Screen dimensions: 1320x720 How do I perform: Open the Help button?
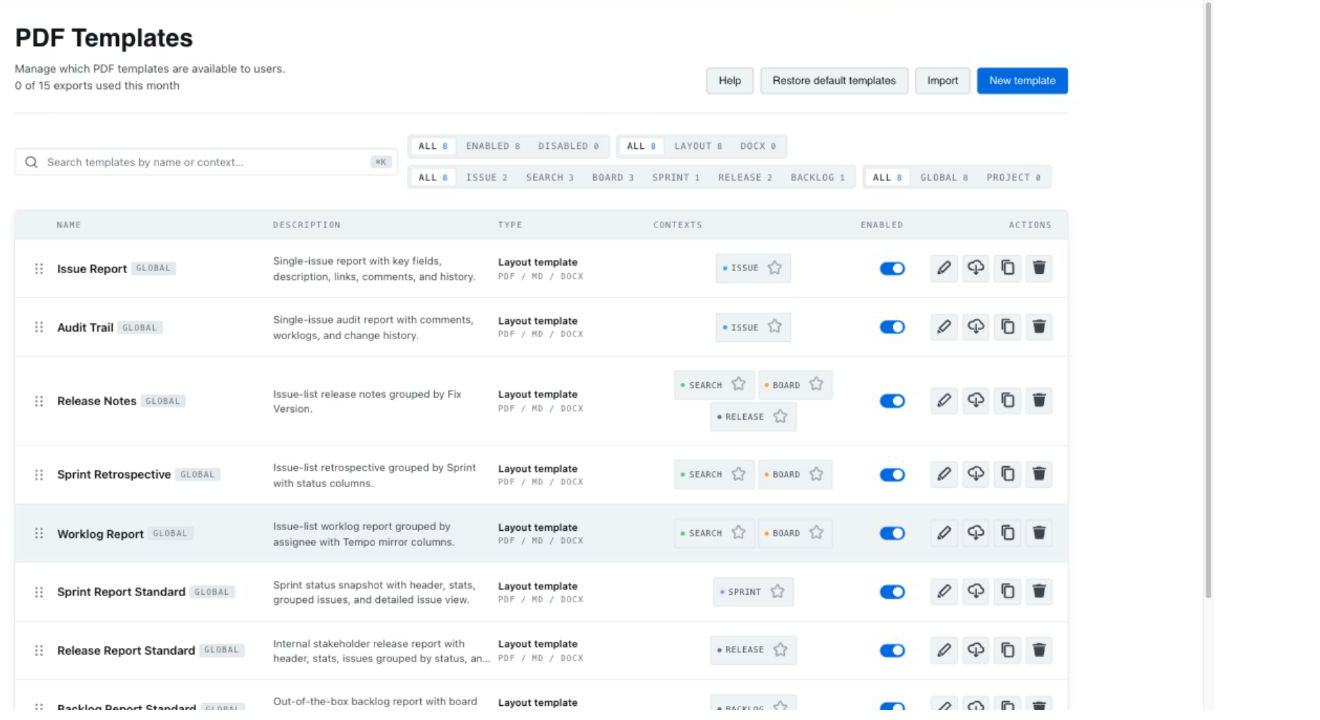pos(730,81)
